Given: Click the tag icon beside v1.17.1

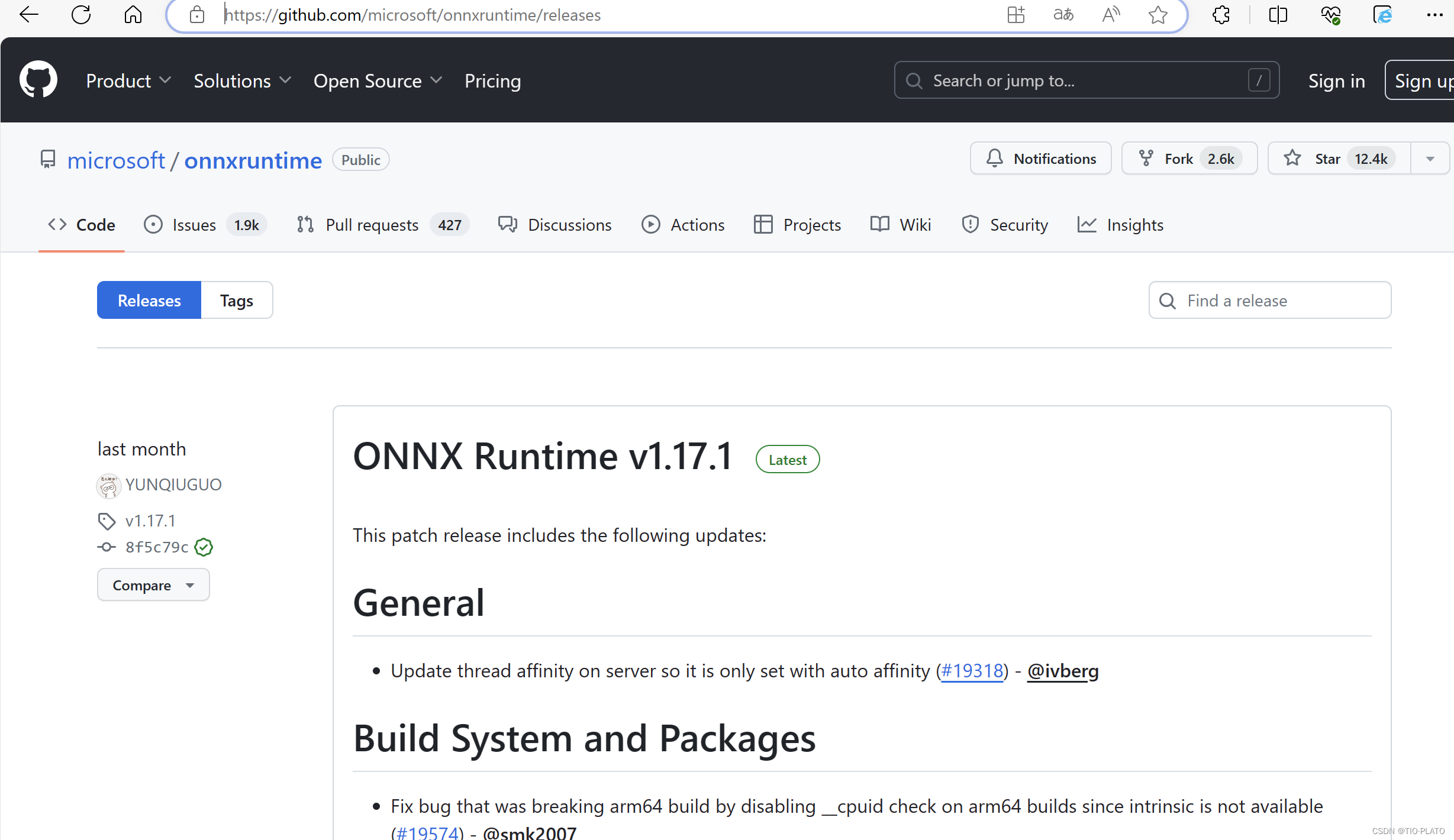Looking at the screenshot, I should [107, 521].
